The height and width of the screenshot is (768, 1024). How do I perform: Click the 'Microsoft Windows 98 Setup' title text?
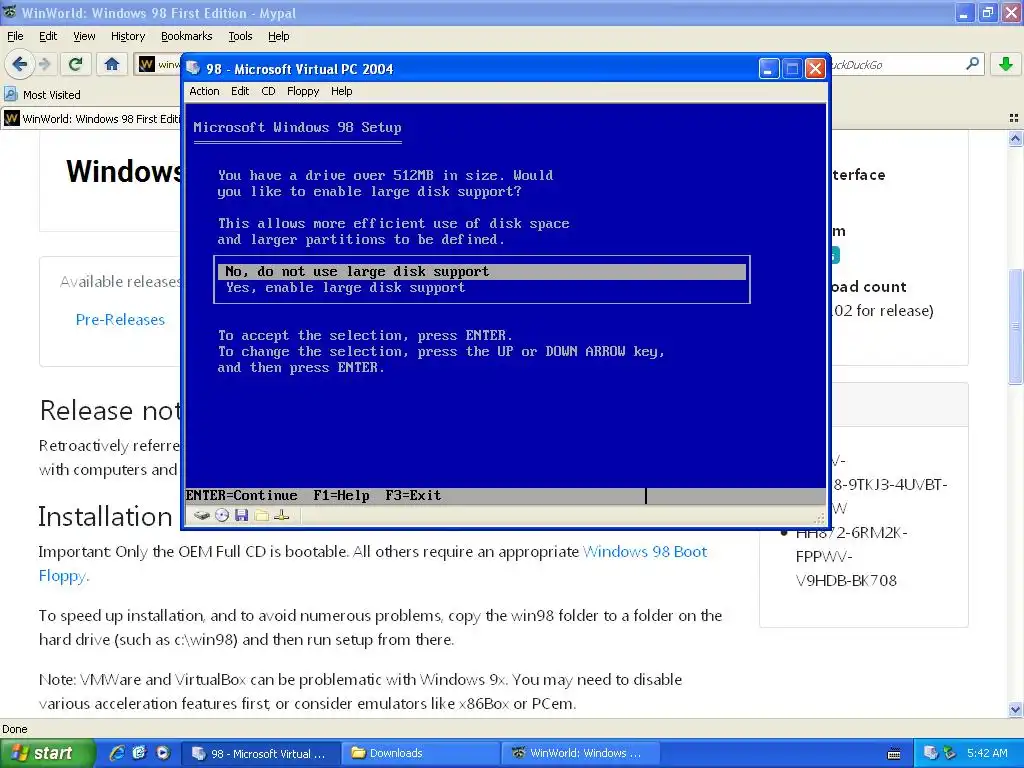[x=297, y=127]
